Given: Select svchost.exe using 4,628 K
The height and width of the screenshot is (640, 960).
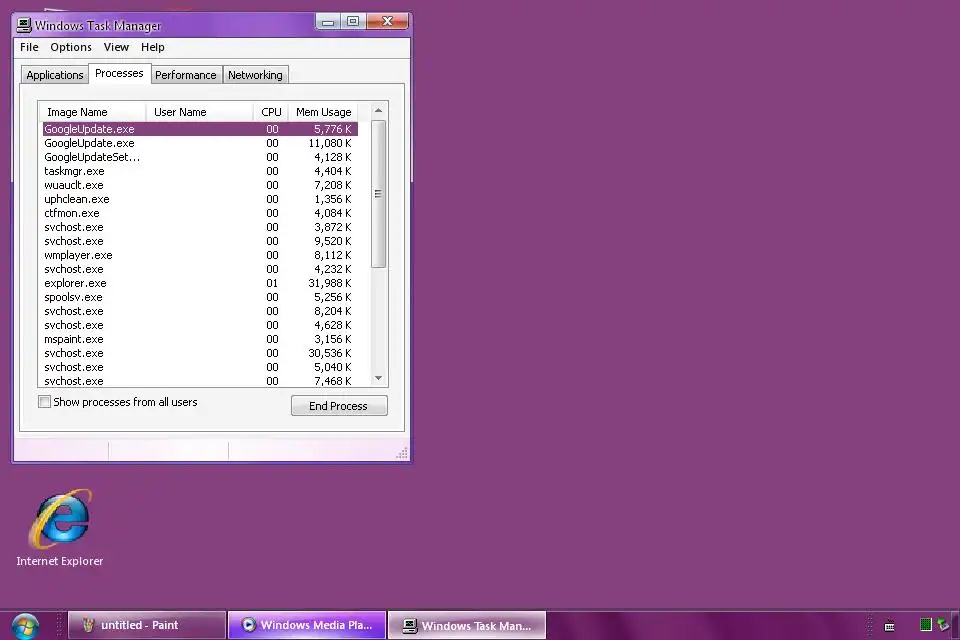Looking at the screenshot, I should coord(200,325).
